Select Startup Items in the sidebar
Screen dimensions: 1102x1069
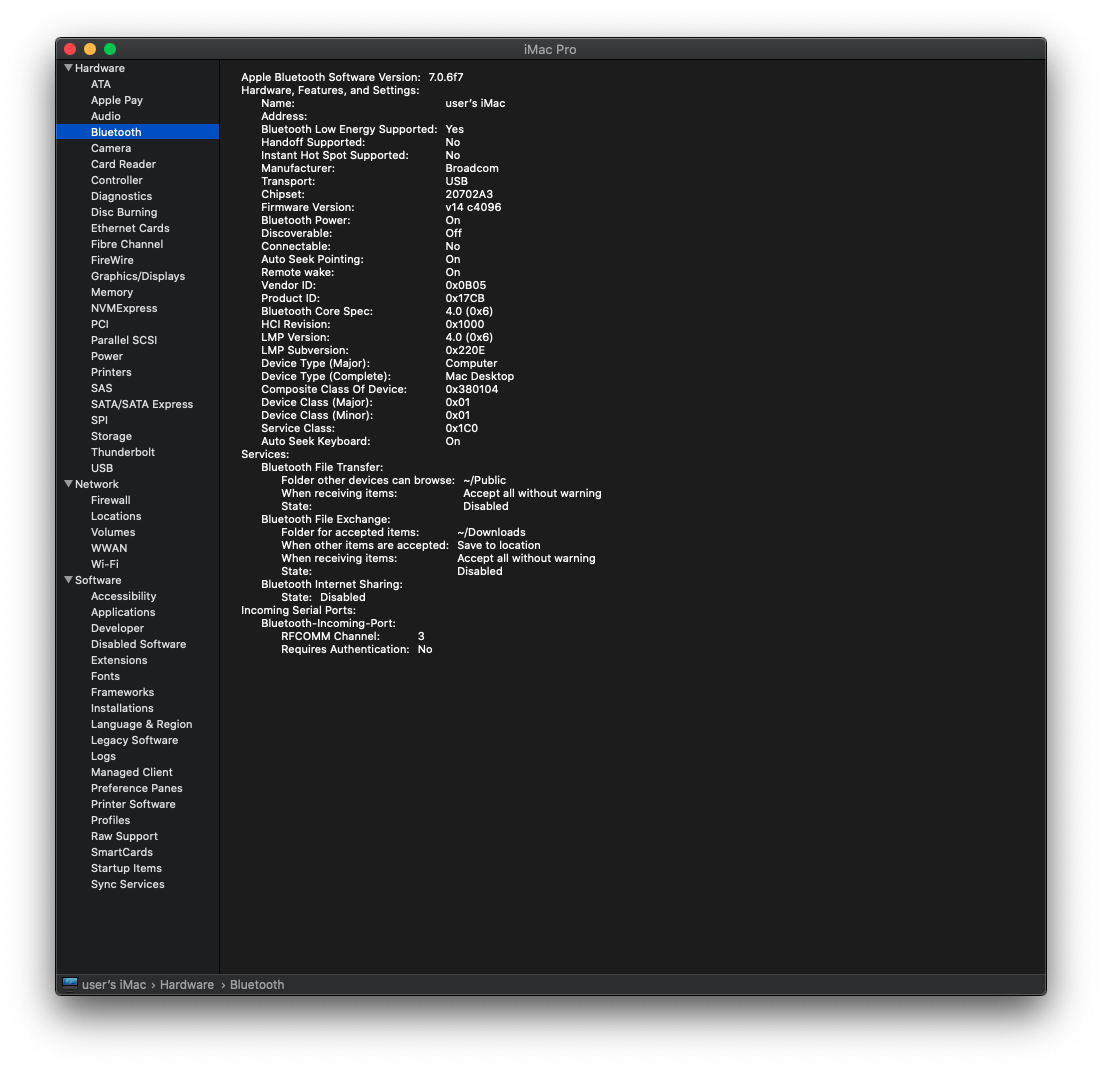[127, 868]
